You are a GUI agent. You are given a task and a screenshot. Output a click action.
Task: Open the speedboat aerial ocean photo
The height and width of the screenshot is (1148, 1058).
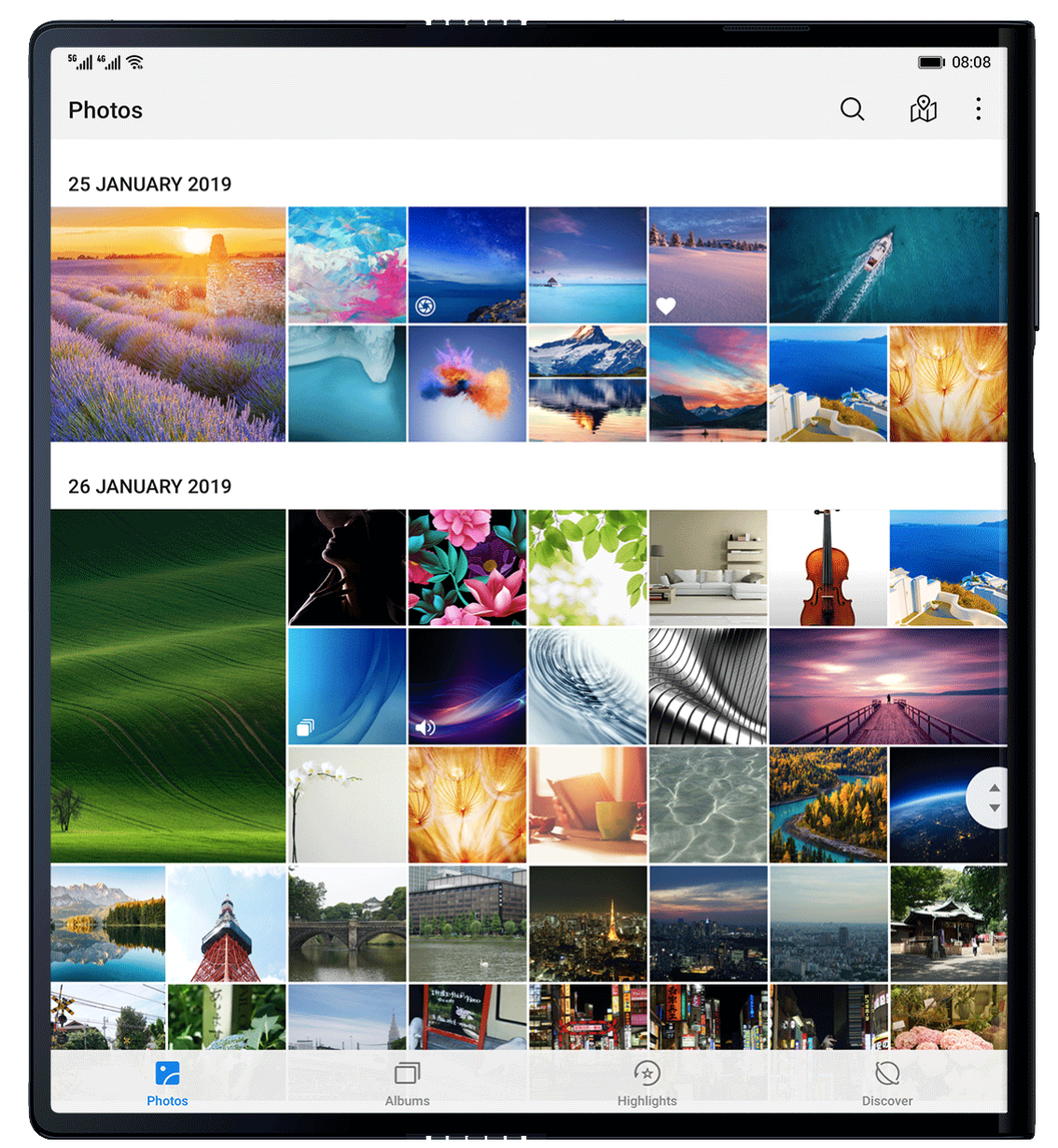[887, 265]
